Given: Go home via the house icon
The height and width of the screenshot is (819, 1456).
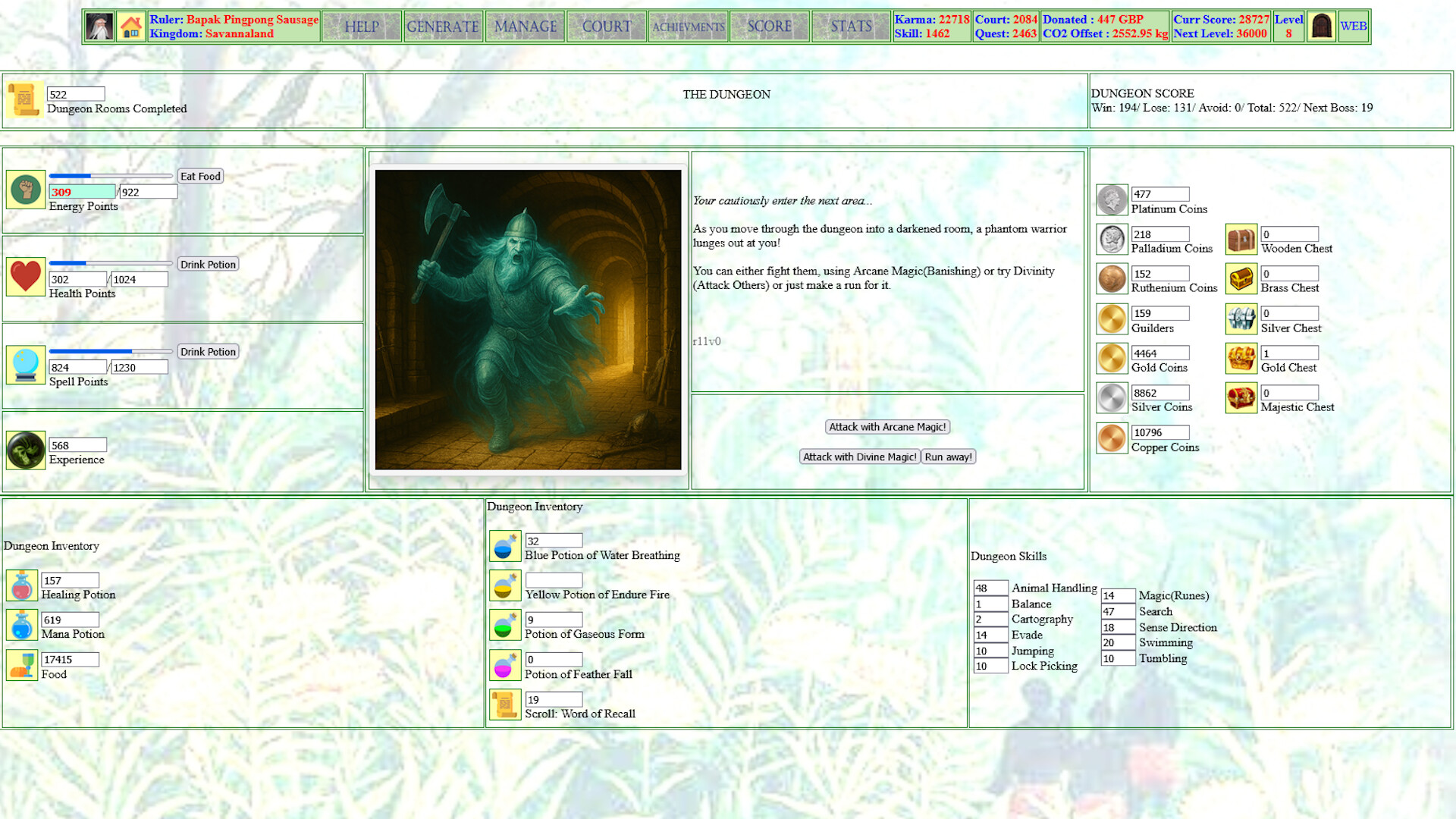Looking at the screenshot, I should tap(131, 27).
